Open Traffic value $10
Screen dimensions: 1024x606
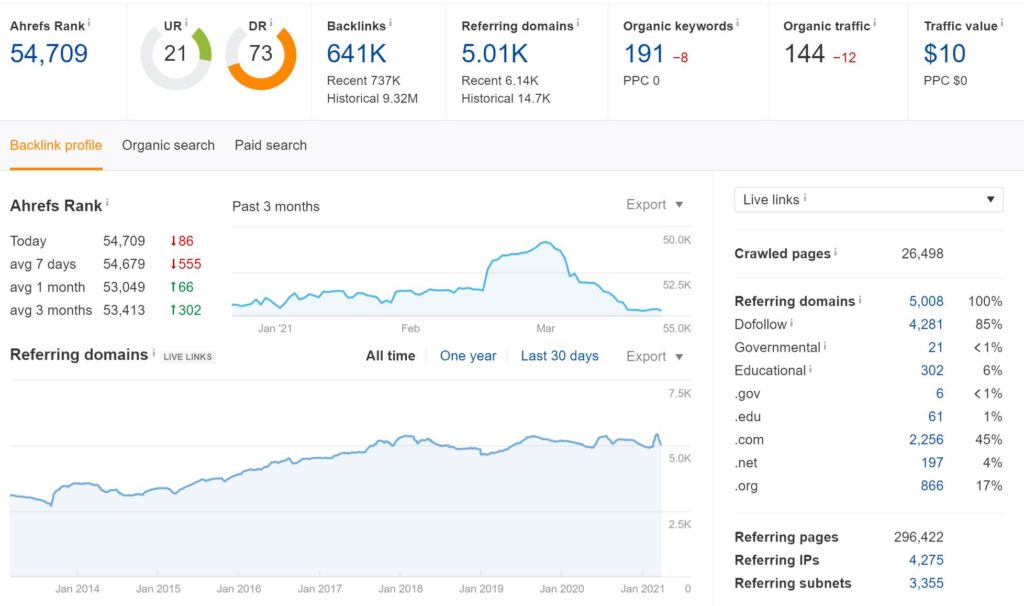944,54
